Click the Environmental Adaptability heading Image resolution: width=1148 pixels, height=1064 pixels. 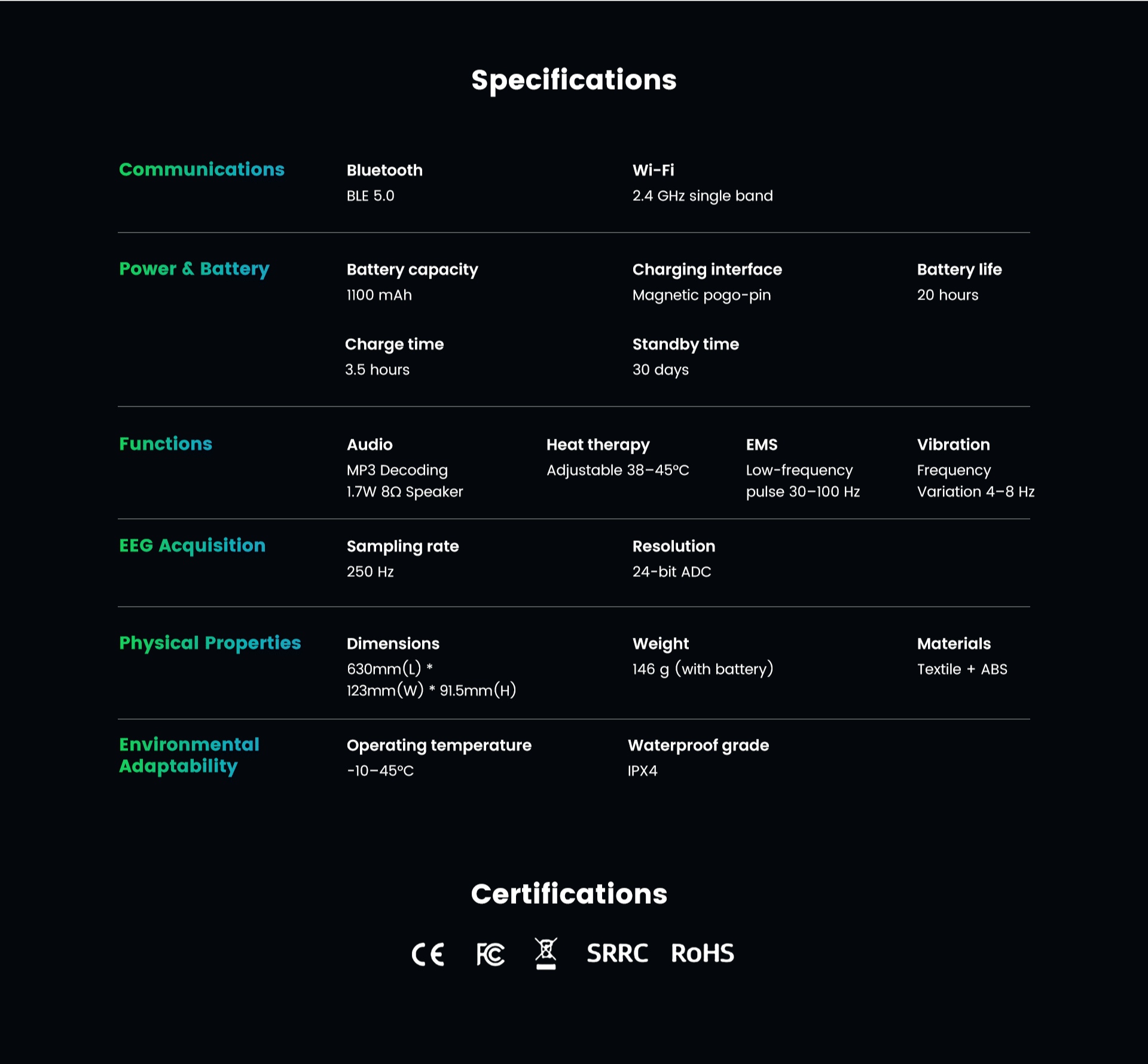click(x=189, y=756)
